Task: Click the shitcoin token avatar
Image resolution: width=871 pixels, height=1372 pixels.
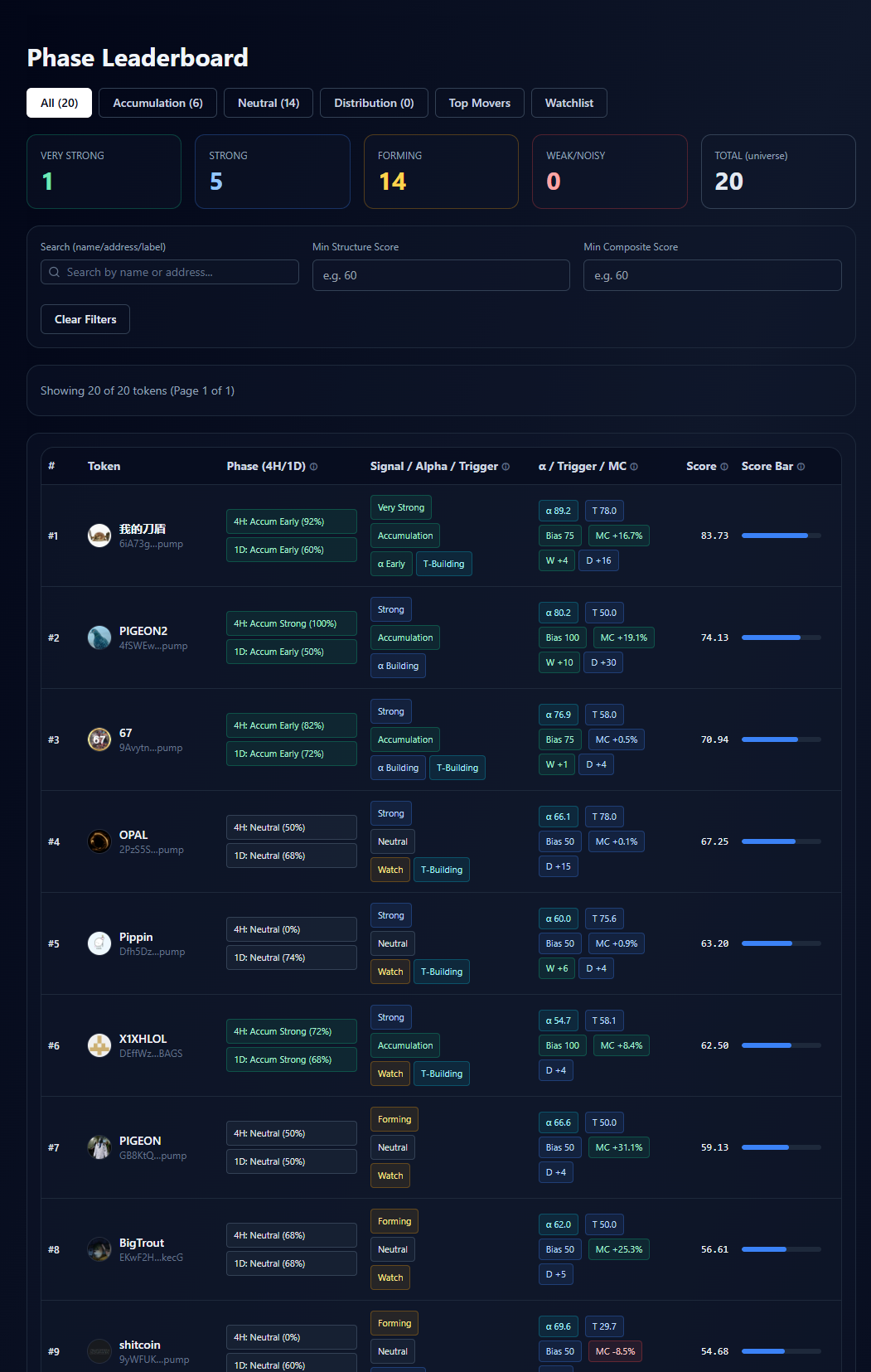Action: click(x=99, y=1351)
